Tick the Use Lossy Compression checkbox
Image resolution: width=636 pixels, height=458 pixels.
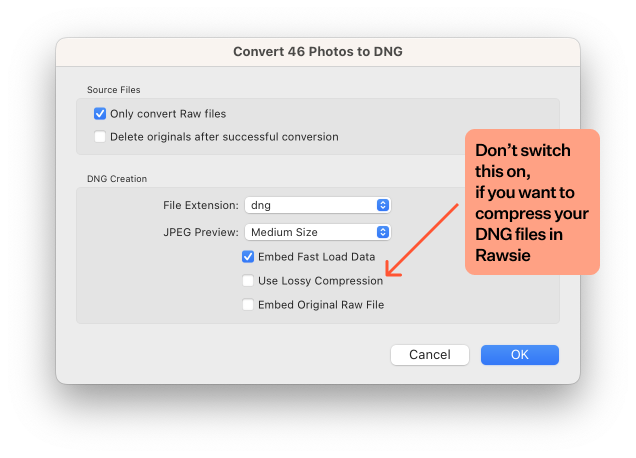click(x=248, y=281)
